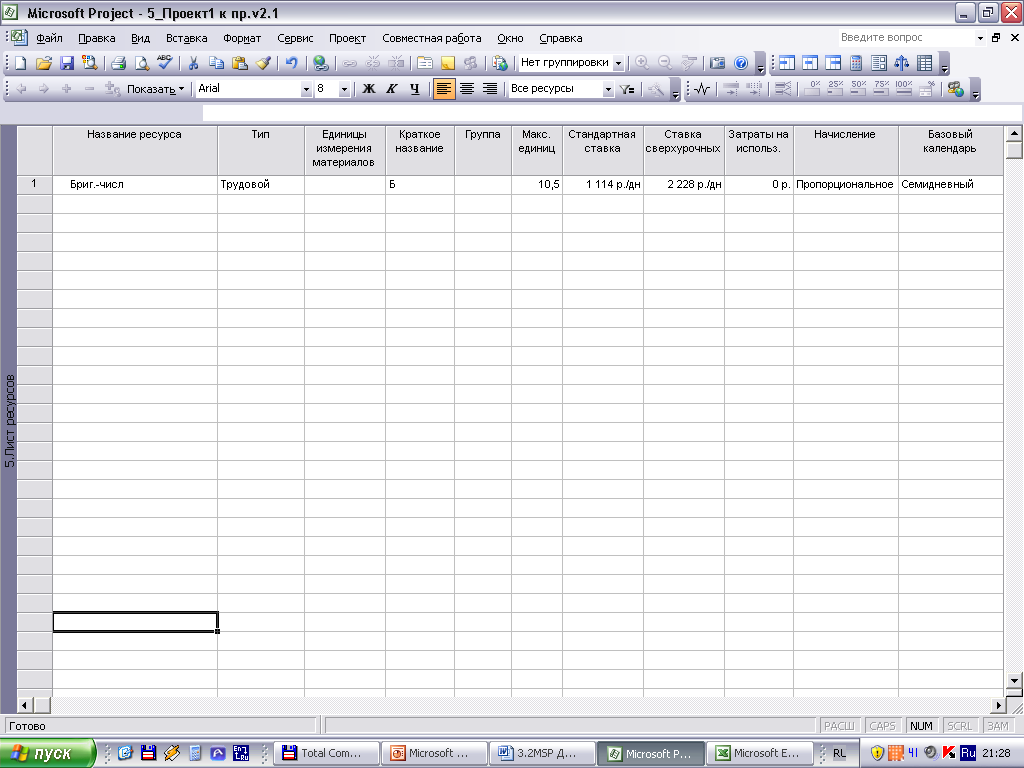
Task: Switch to Total Commander taskbar button
Action: coord(327,754)
